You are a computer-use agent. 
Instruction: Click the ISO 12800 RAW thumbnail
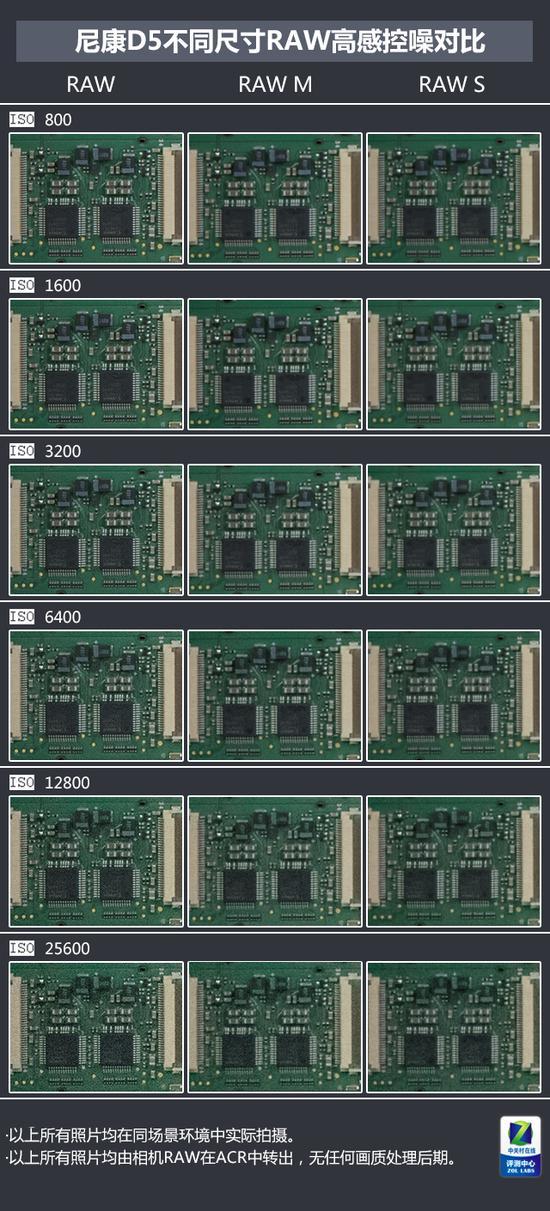pos(96,862)
